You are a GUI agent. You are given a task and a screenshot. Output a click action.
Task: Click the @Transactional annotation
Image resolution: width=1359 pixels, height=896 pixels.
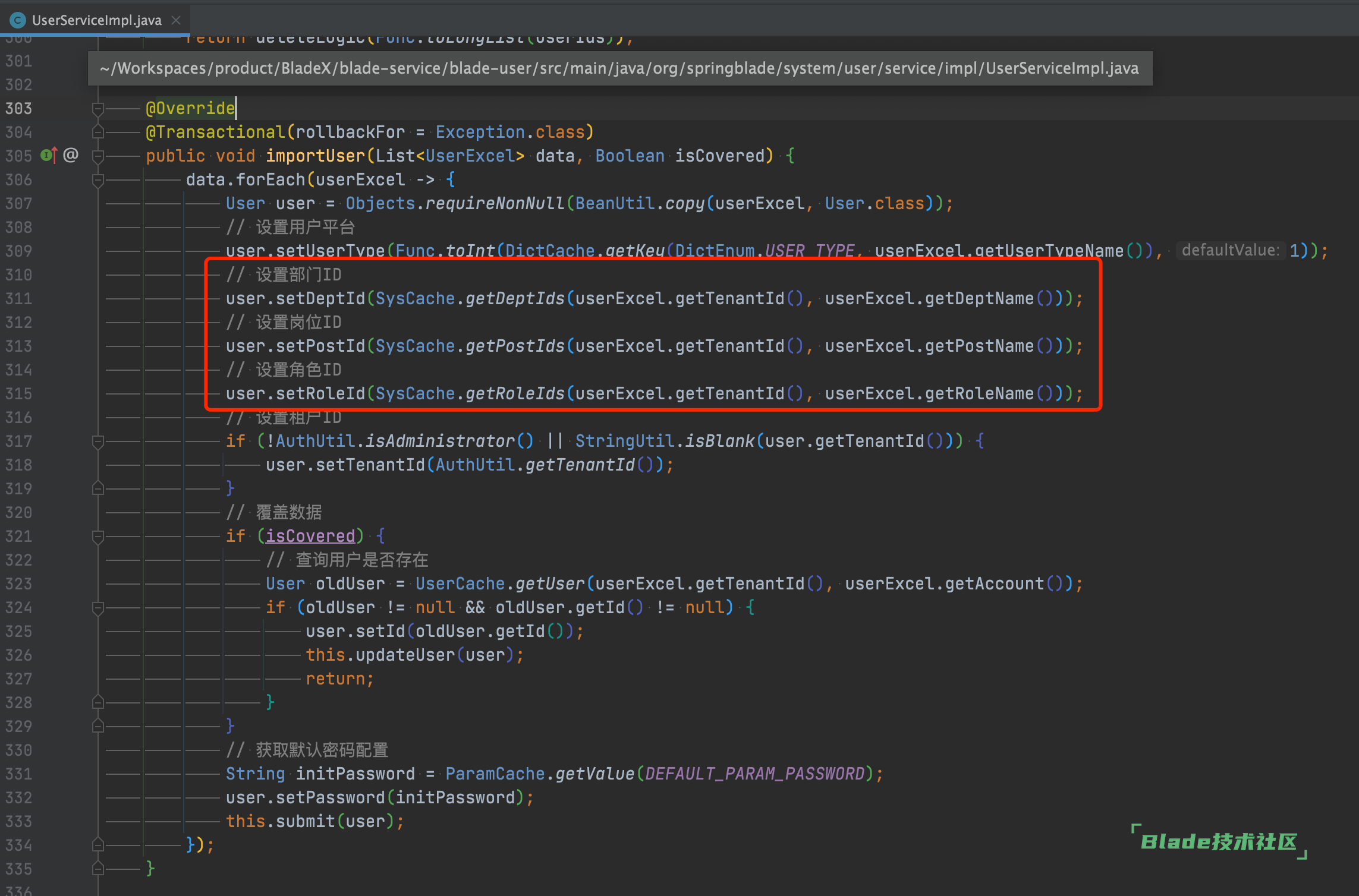[x=216, y=132]
